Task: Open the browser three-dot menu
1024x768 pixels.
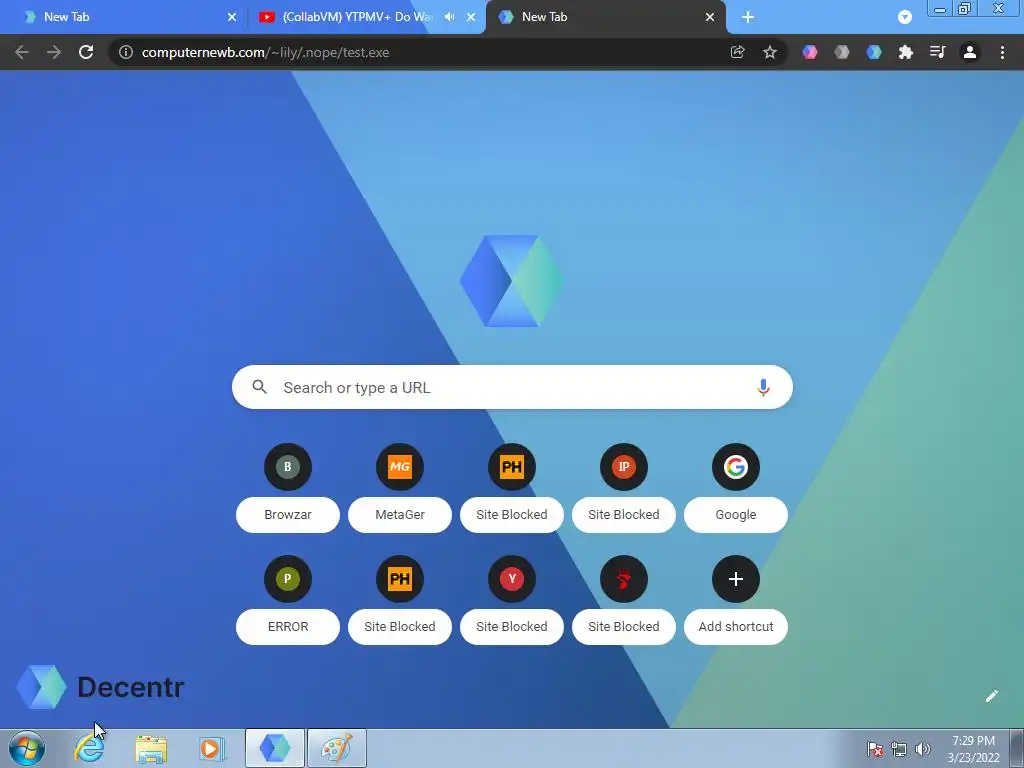Action: (1002, 52)
